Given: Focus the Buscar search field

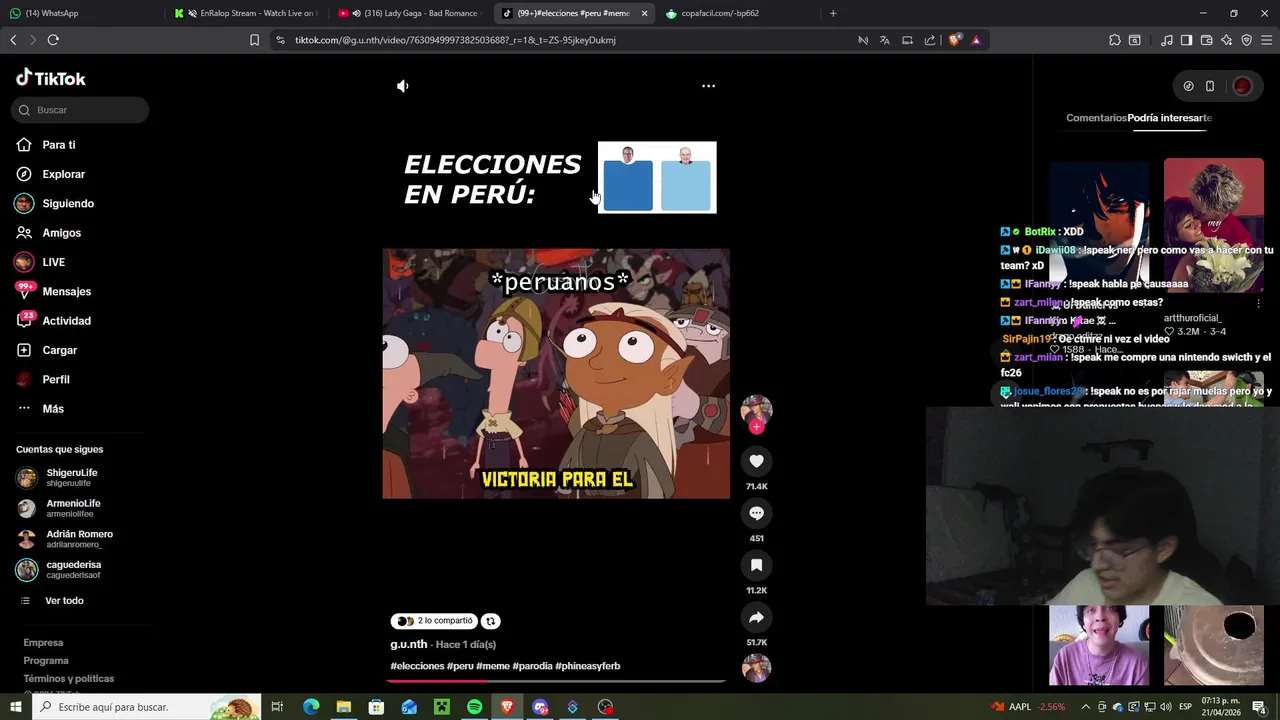Looking at the screenshot, I should pos(80,110).
